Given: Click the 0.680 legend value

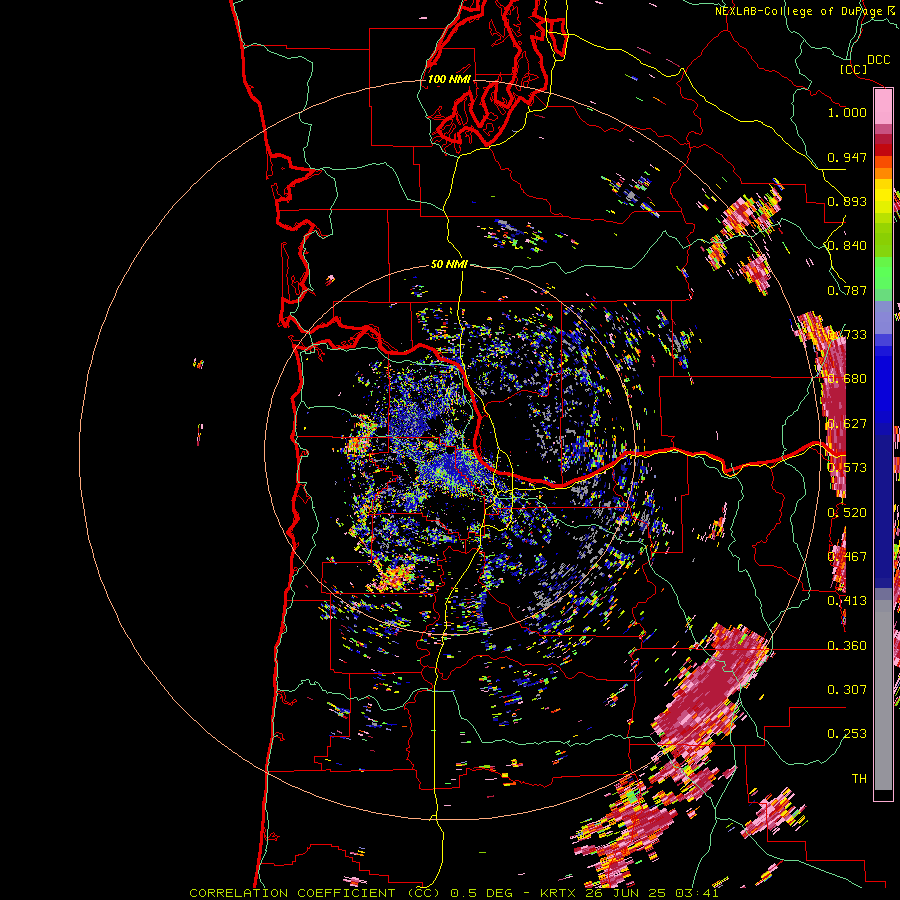Looking at the screenshot, I should point(847,379).
